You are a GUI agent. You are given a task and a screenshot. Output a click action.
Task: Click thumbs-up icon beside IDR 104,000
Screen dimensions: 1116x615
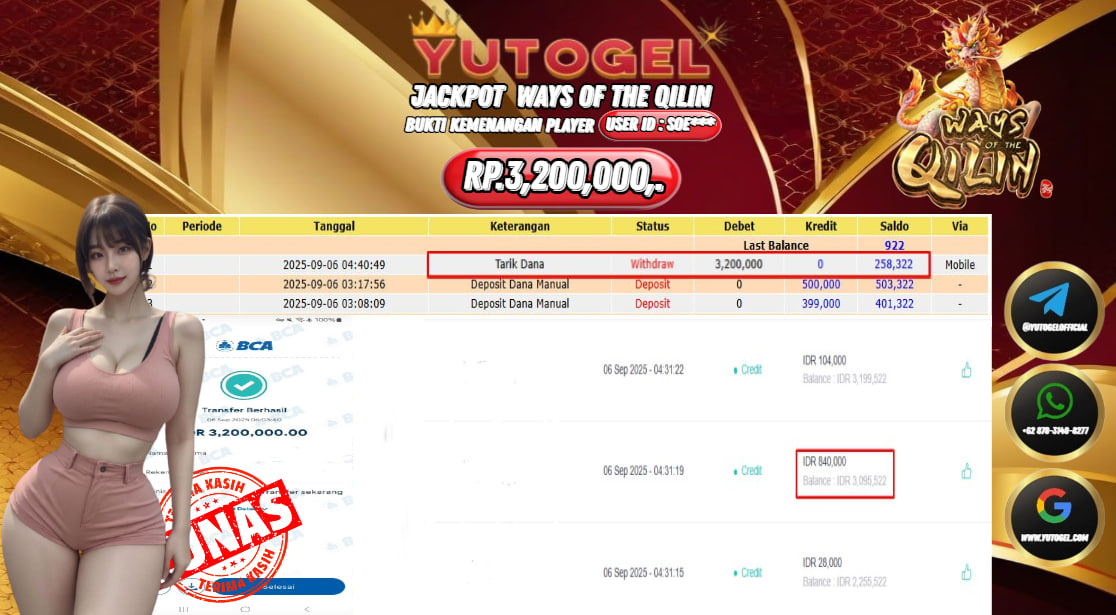966,369
